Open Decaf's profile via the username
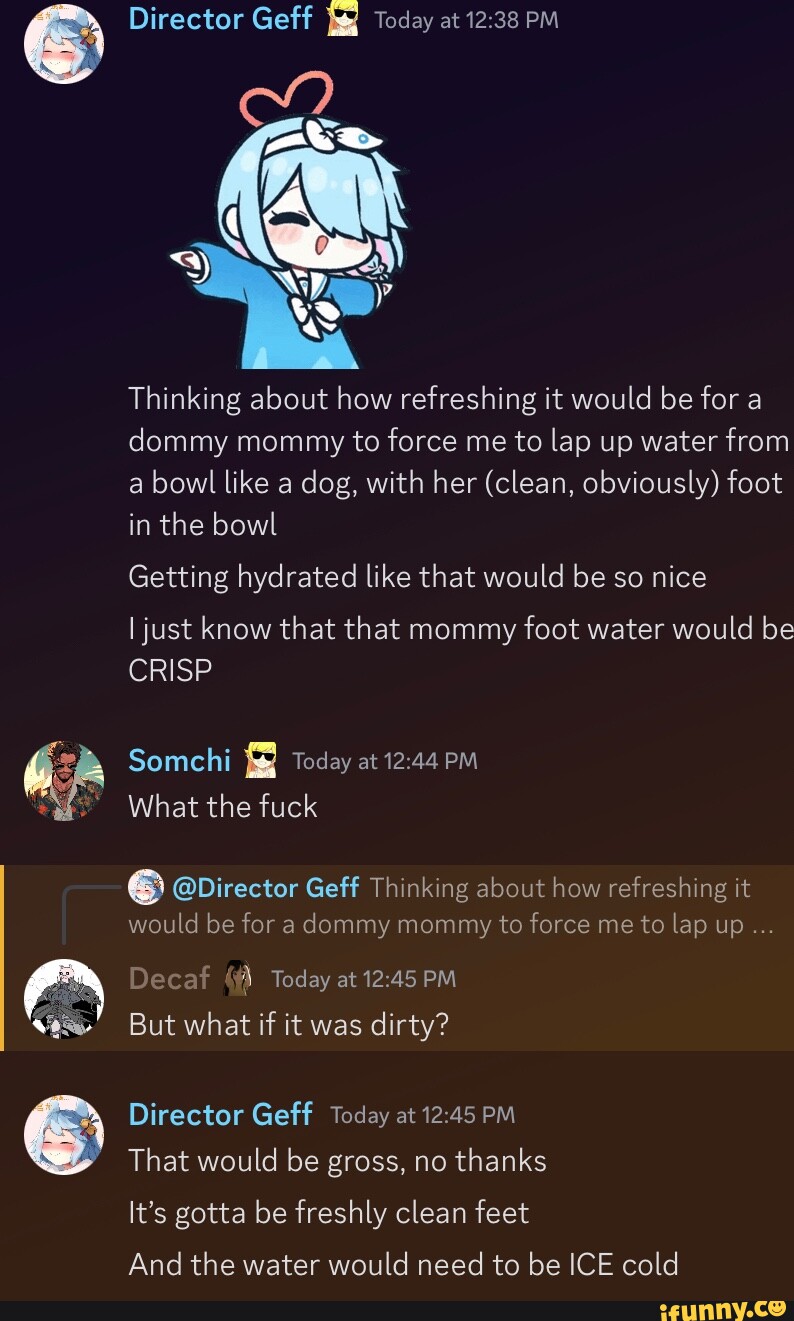794x1321 pixels. tap(168, 978)
